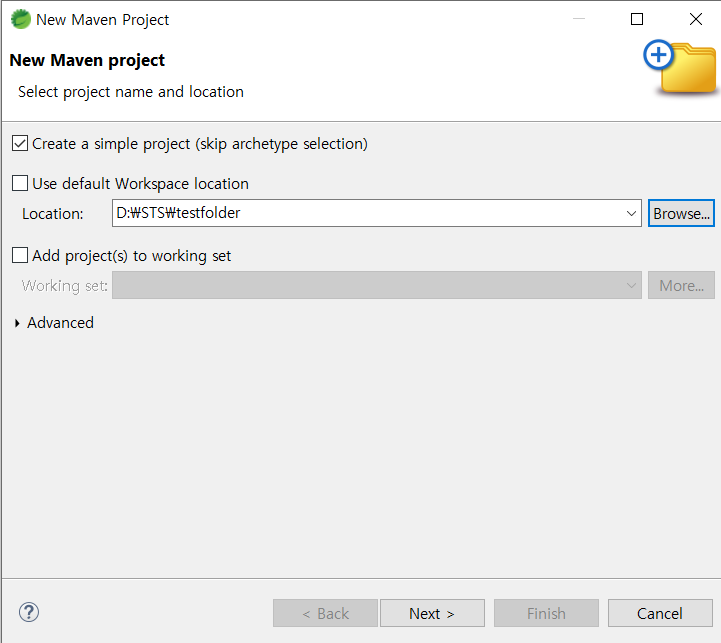721x643 pixels.
Task: Click the Browse... button
Action: pyautogui.click(x=681, y=213)
